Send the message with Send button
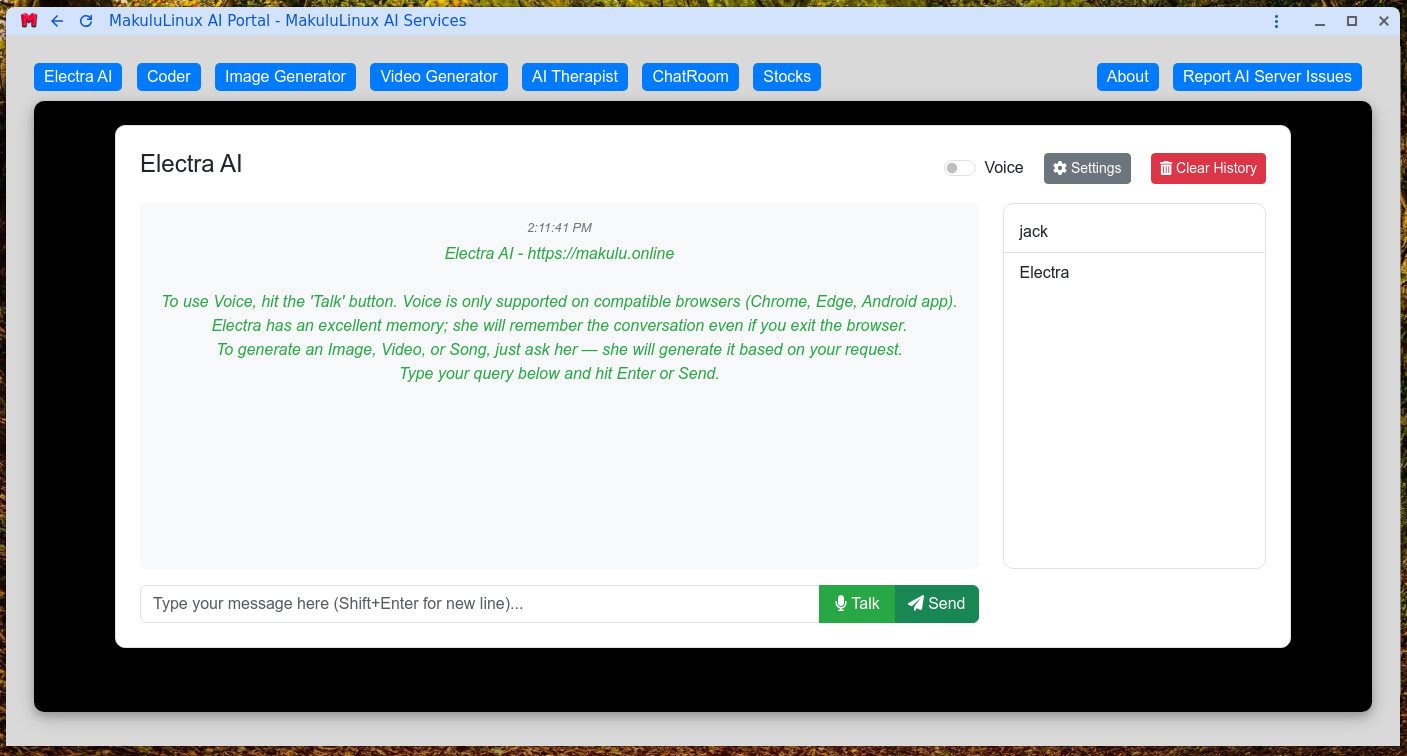 coord(937,604)
